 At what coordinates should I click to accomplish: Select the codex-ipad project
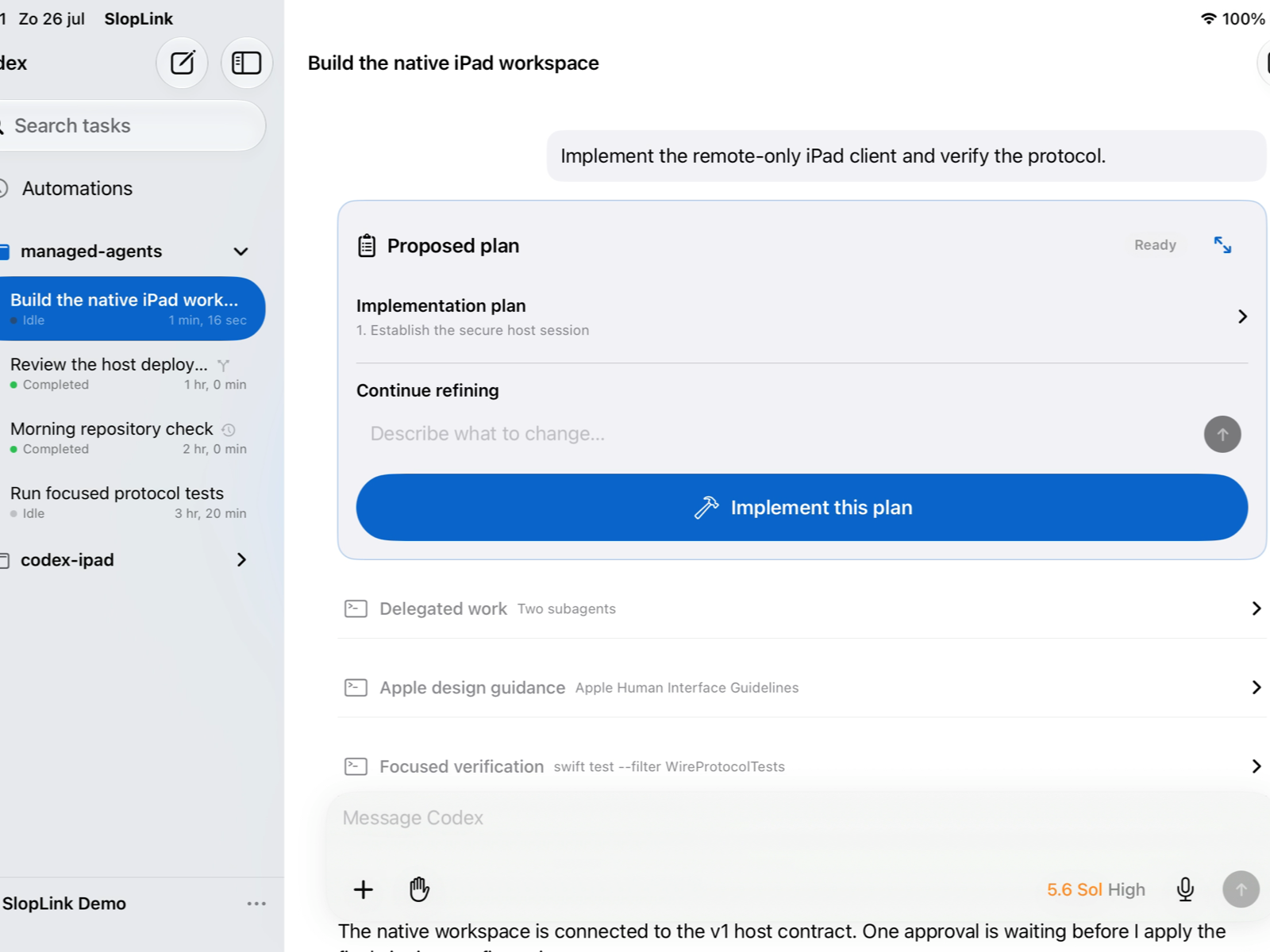pyautogui.click(x=67, y=560)
